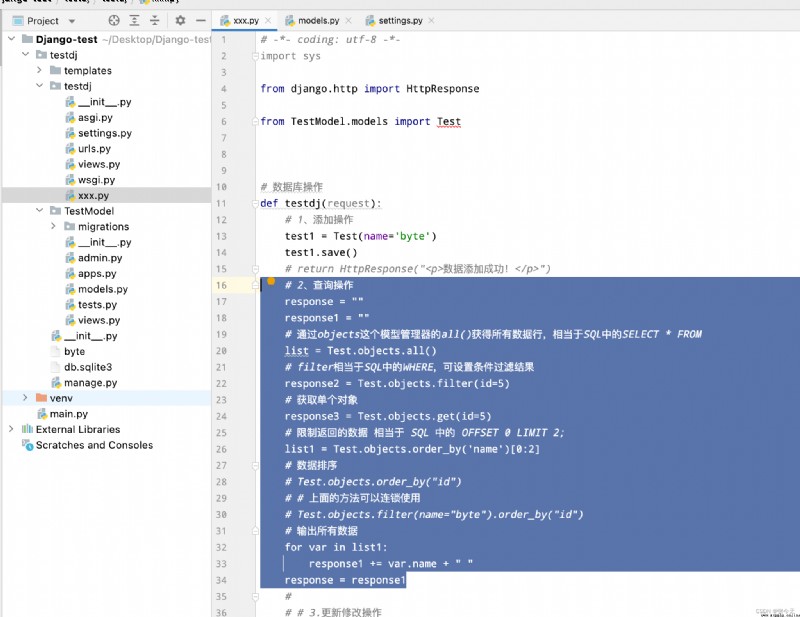Select apps.py in TestModel
The width and height of the screenshot is (800, 617).
pos(97,274)
